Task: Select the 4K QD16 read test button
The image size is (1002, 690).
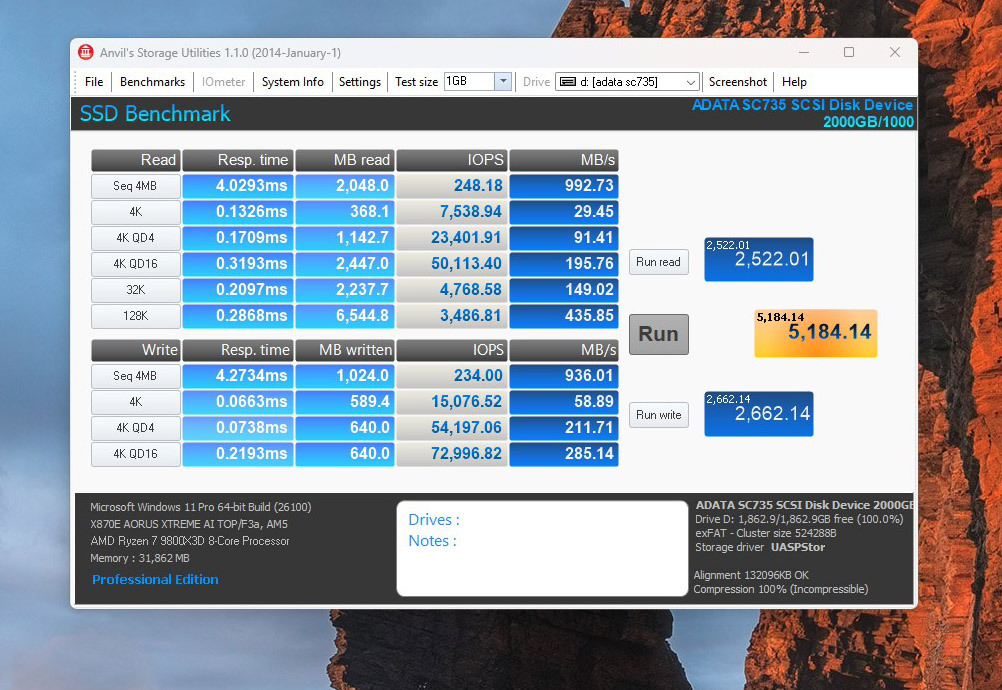Action: tap(135, 264)
